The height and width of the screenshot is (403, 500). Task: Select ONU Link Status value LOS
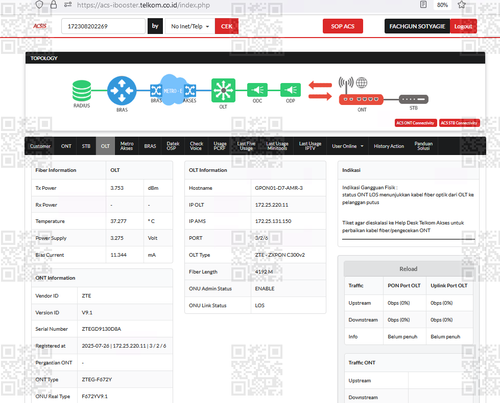pos(260,305)
